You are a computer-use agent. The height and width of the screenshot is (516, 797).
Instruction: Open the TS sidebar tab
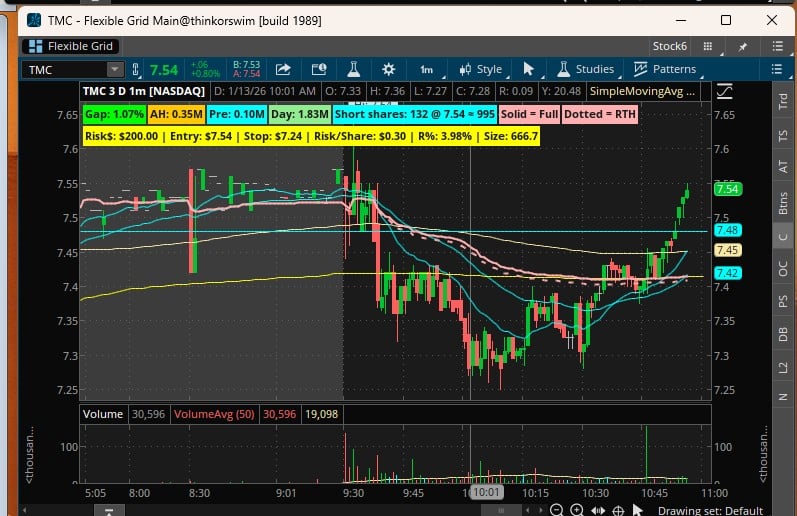(783, 135)
